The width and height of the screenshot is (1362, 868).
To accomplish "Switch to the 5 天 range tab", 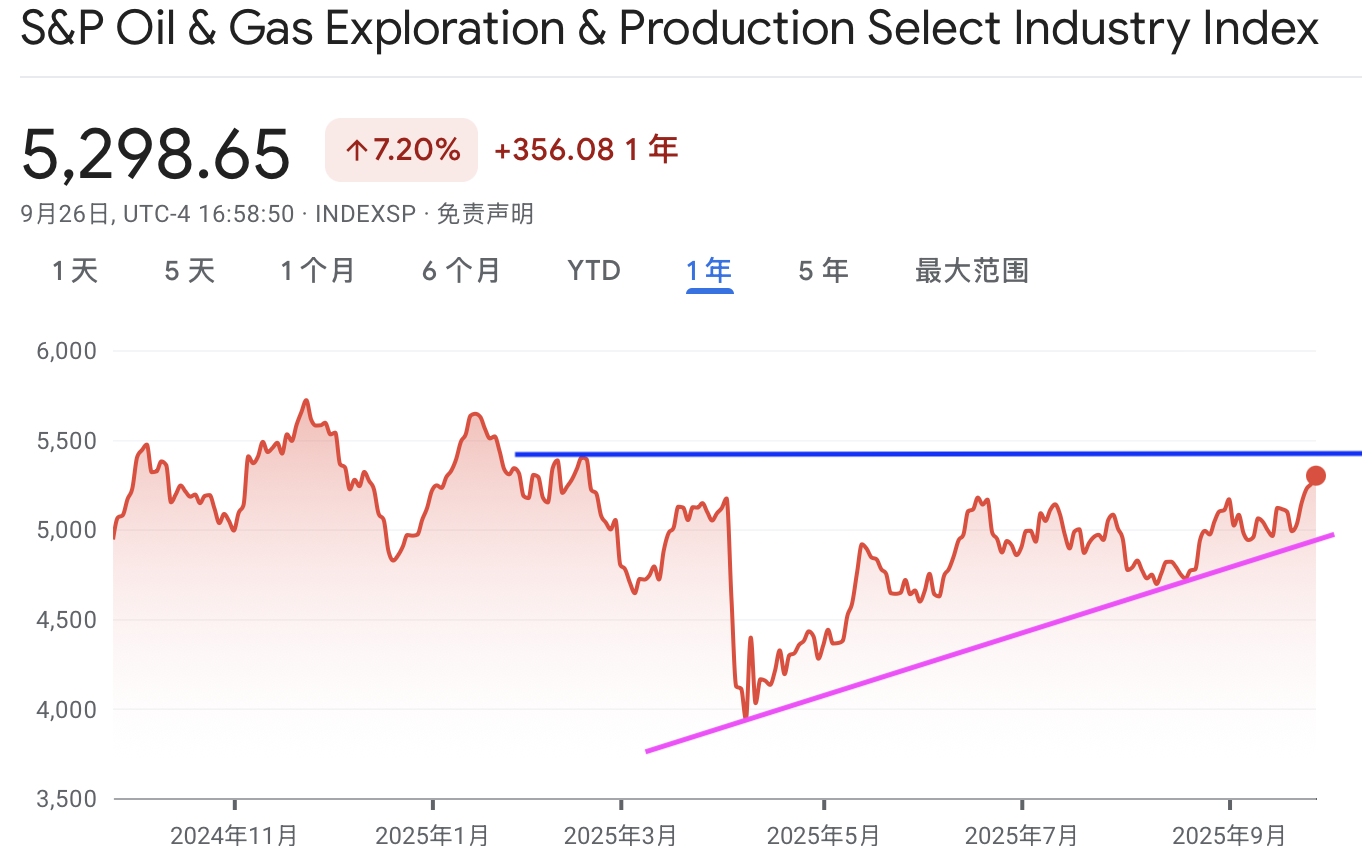I will coord(189,270).
